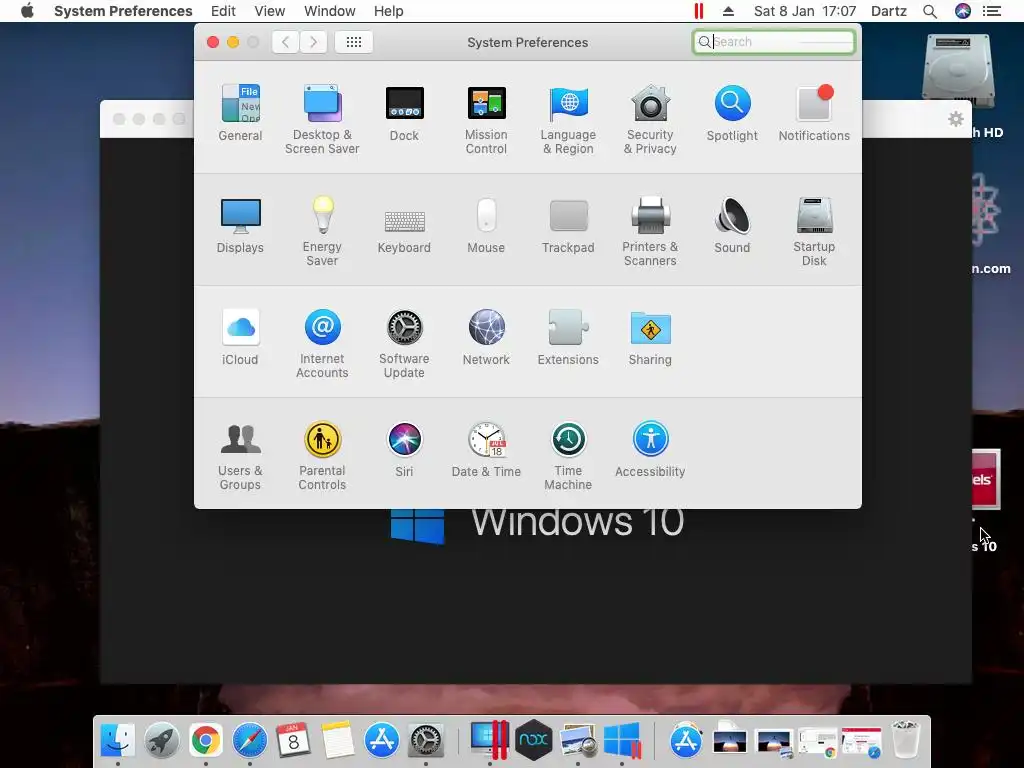This screenshot has width=1024, height=768.
Task: Open Startup Disk preferences
Action: (x=814, y=231)
